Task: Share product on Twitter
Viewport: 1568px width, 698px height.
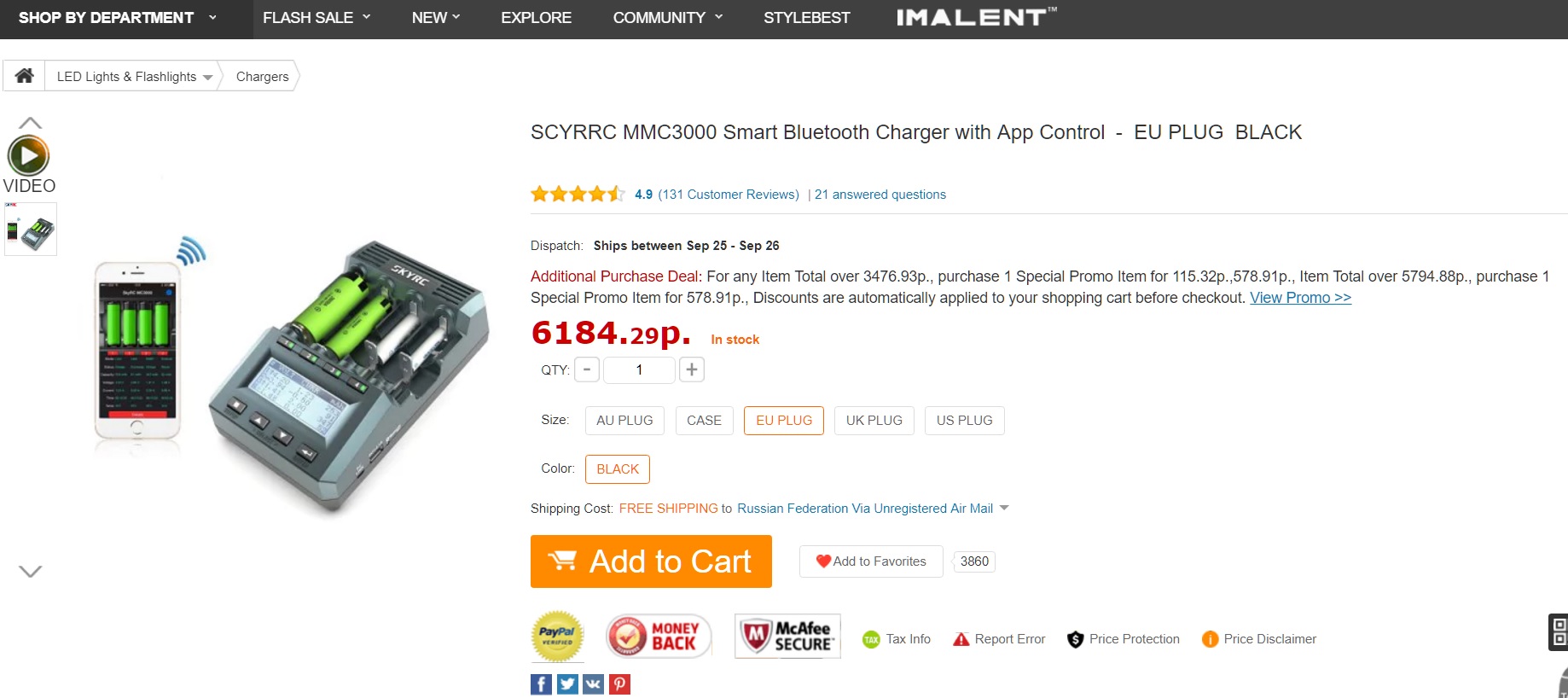Action: tap(567, 684)
